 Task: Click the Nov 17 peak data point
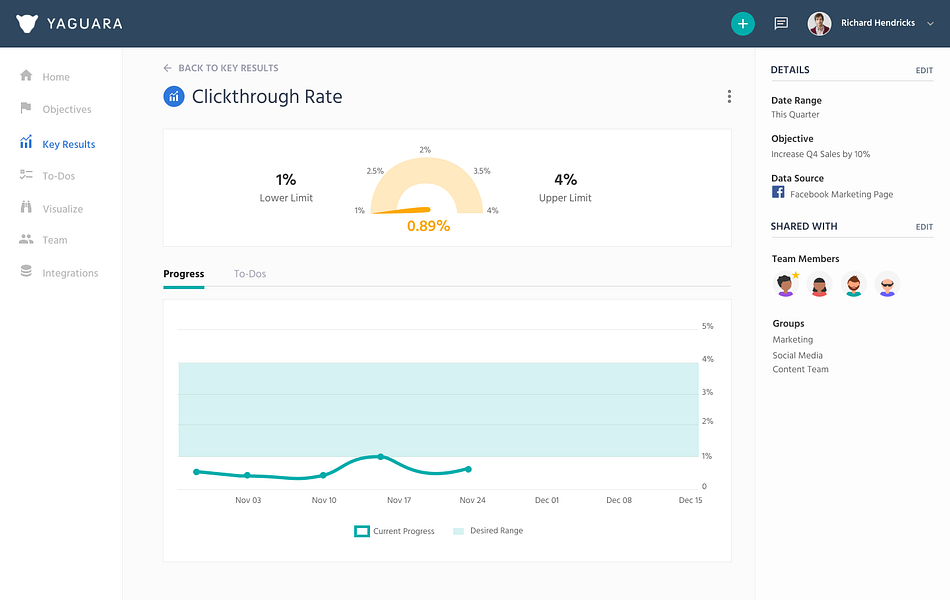[380, 456]
